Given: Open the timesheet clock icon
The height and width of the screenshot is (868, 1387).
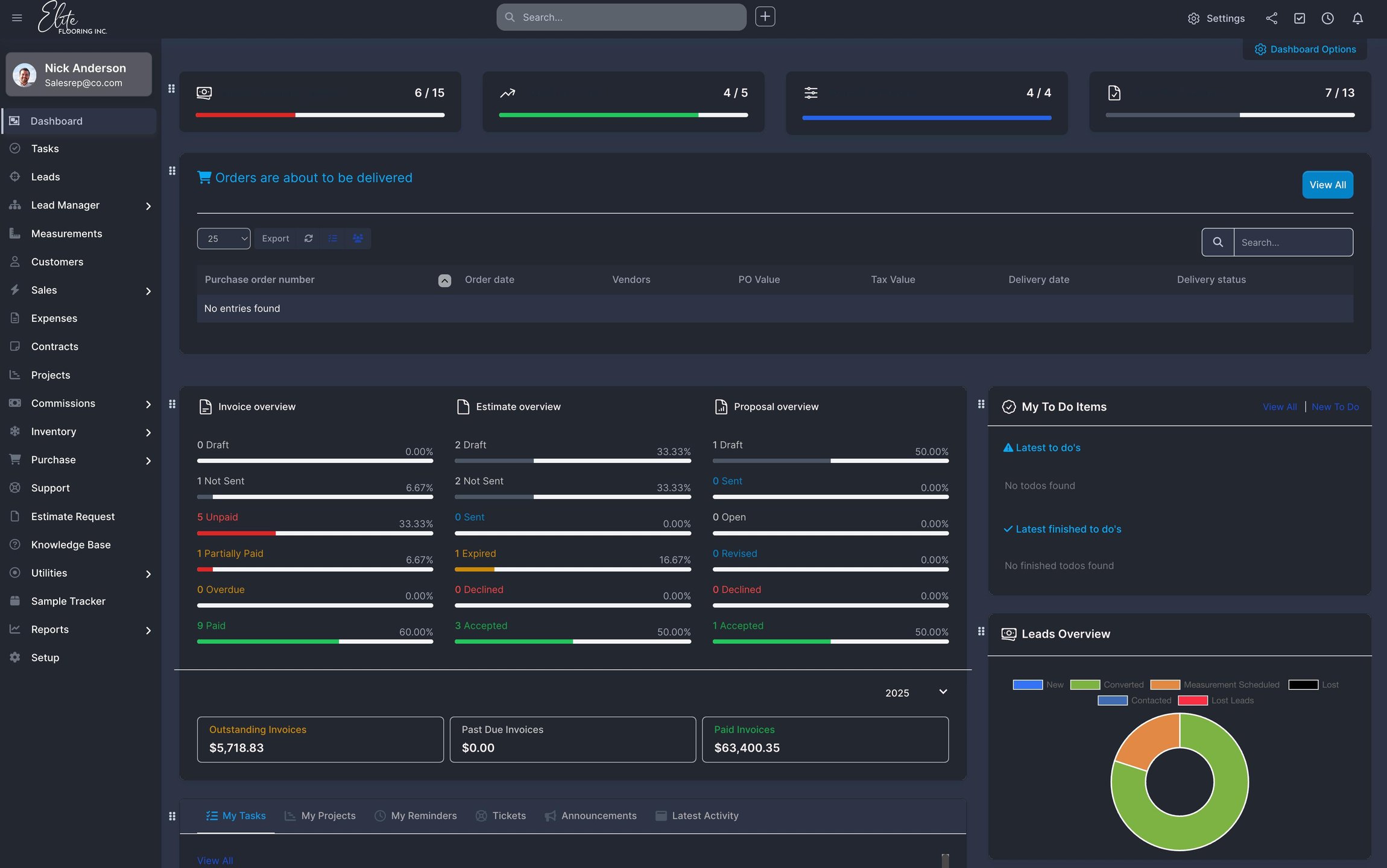Looking at the screenshot, I should (1327, 18).
